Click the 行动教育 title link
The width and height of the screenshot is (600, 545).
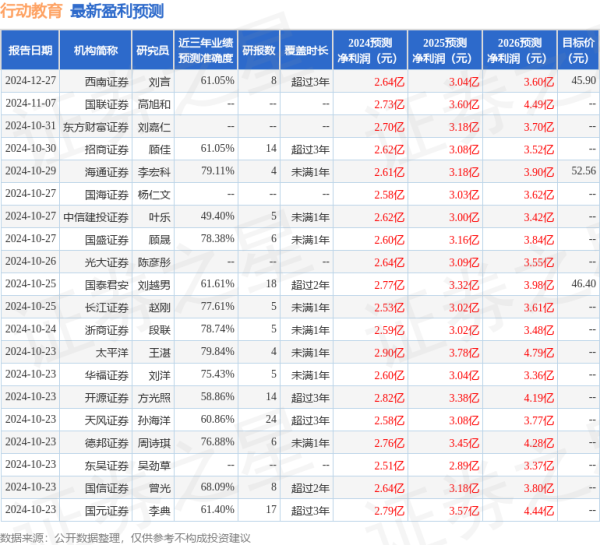click(32, 12)
